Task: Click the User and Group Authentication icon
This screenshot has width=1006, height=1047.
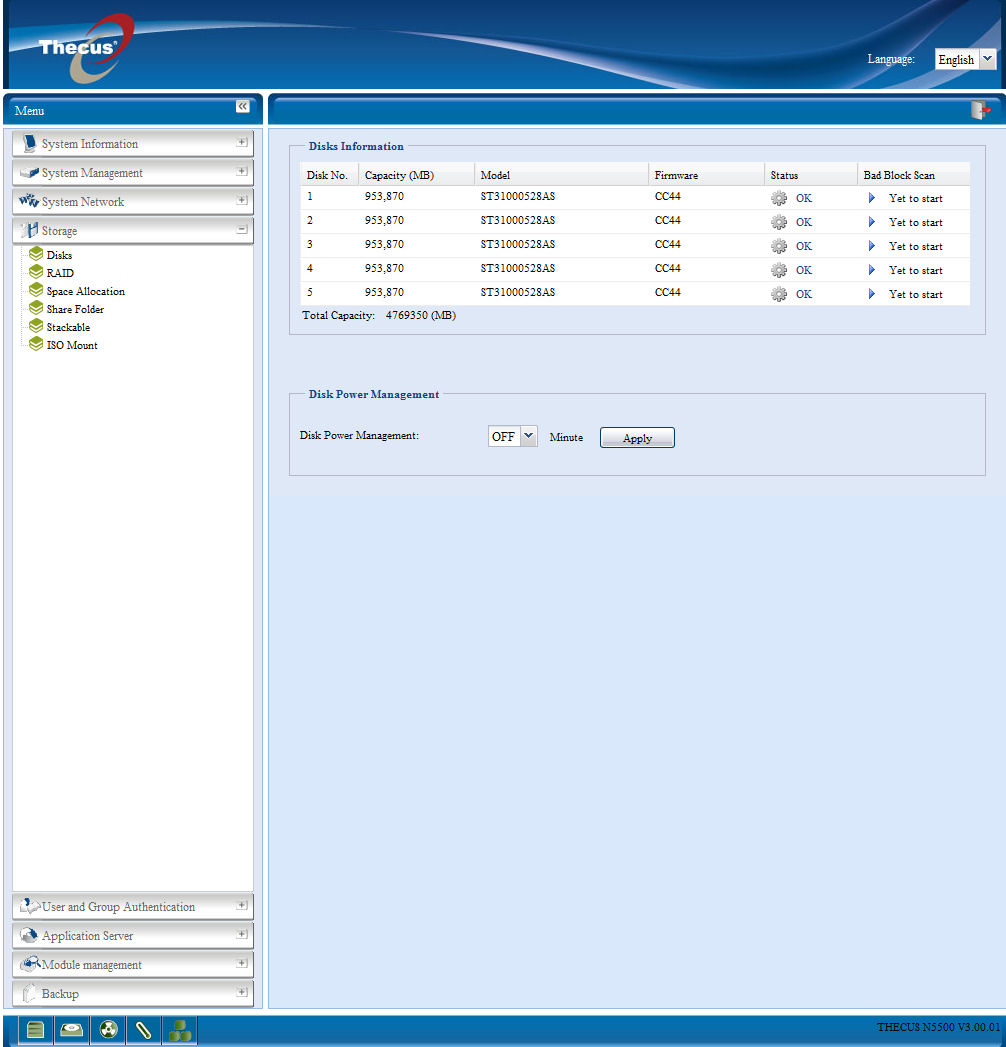Action: (30, 906)
